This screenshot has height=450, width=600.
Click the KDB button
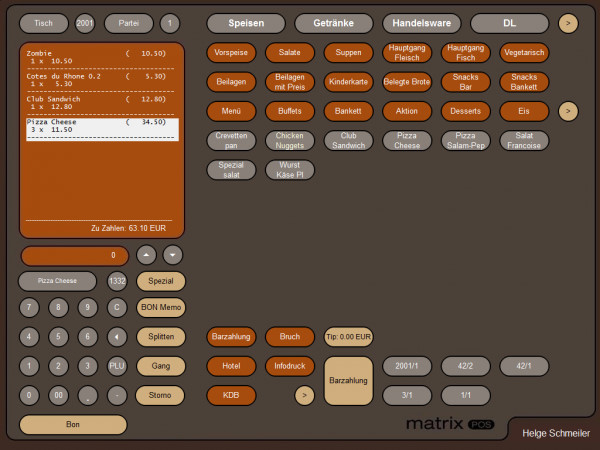[231, 395]
